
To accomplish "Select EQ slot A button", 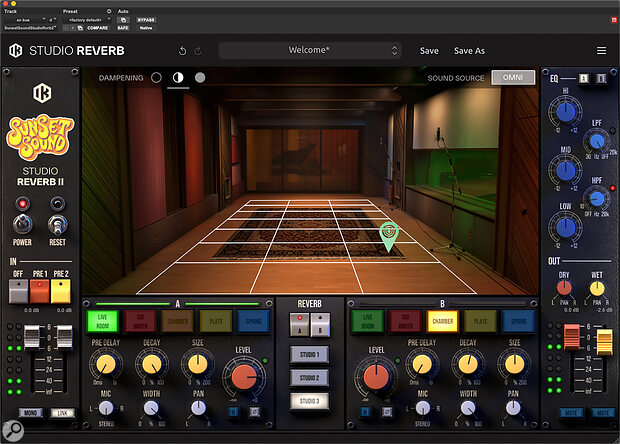I will 584,79.
